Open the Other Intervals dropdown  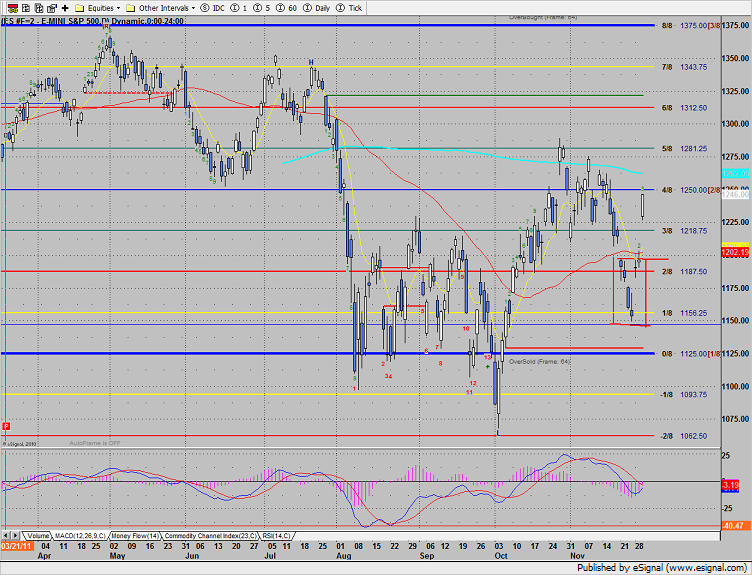[x=161, y=8]
